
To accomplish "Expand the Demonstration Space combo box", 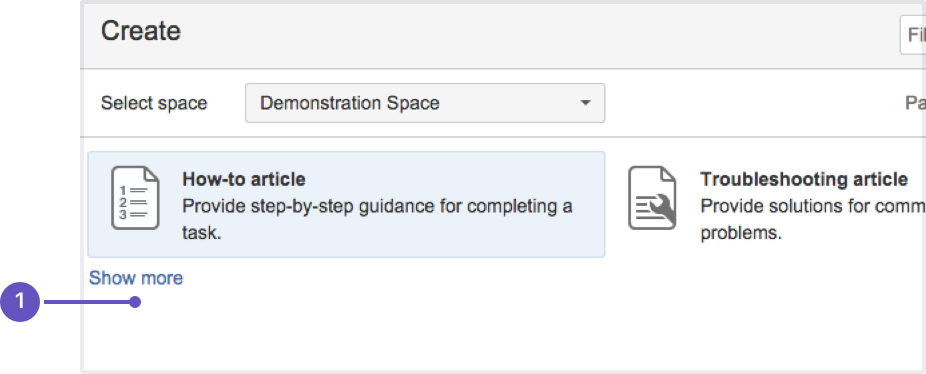I will pyautogui.click(x=425, y=103).
